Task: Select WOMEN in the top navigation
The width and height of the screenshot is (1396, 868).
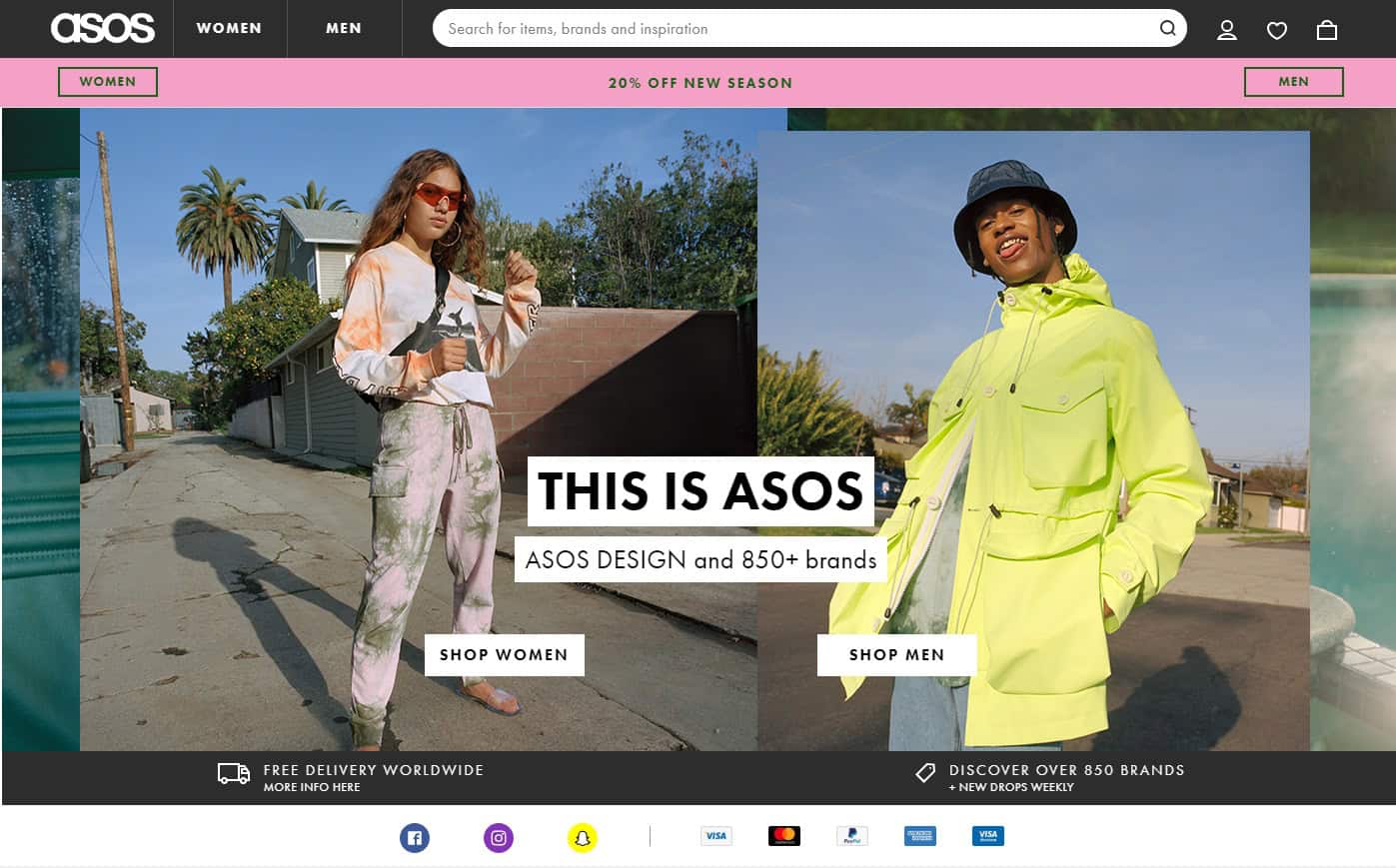Action: point(229,28)
